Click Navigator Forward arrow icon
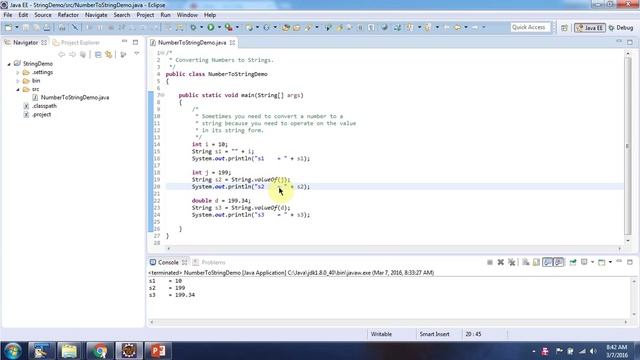The image size is (640, 360). point(72,54)
